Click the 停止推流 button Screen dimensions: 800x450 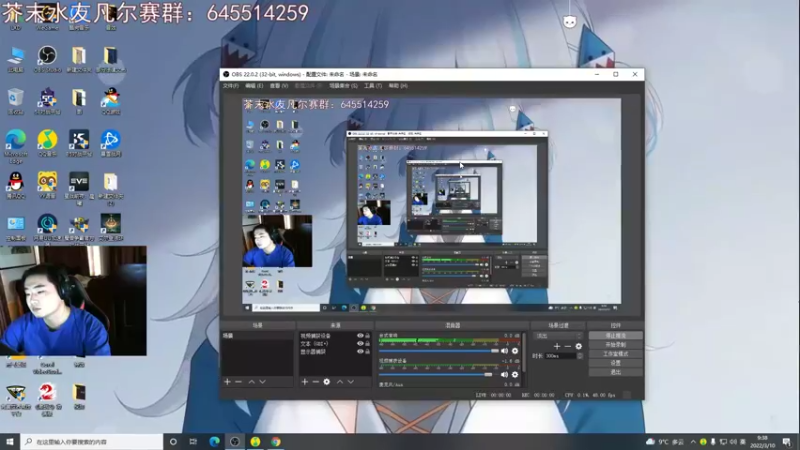coord(616,336)
